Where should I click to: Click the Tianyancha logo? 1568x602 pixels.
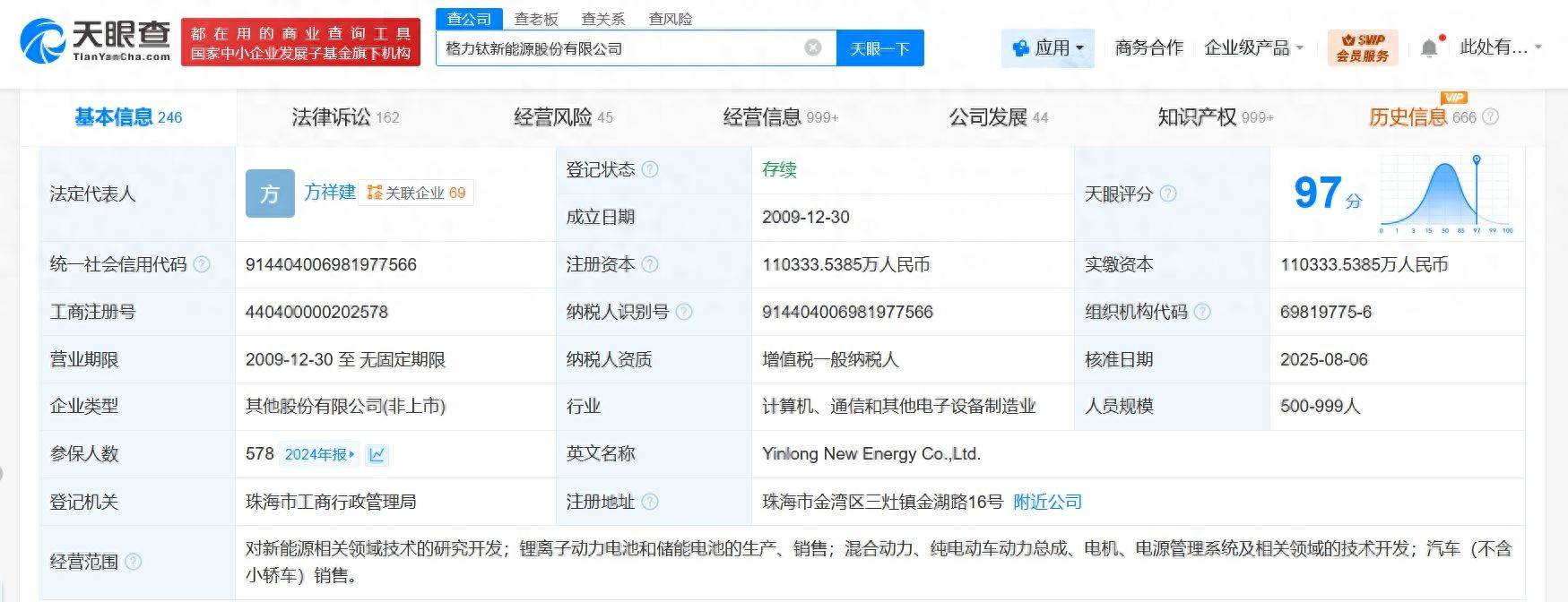(96, 42)
